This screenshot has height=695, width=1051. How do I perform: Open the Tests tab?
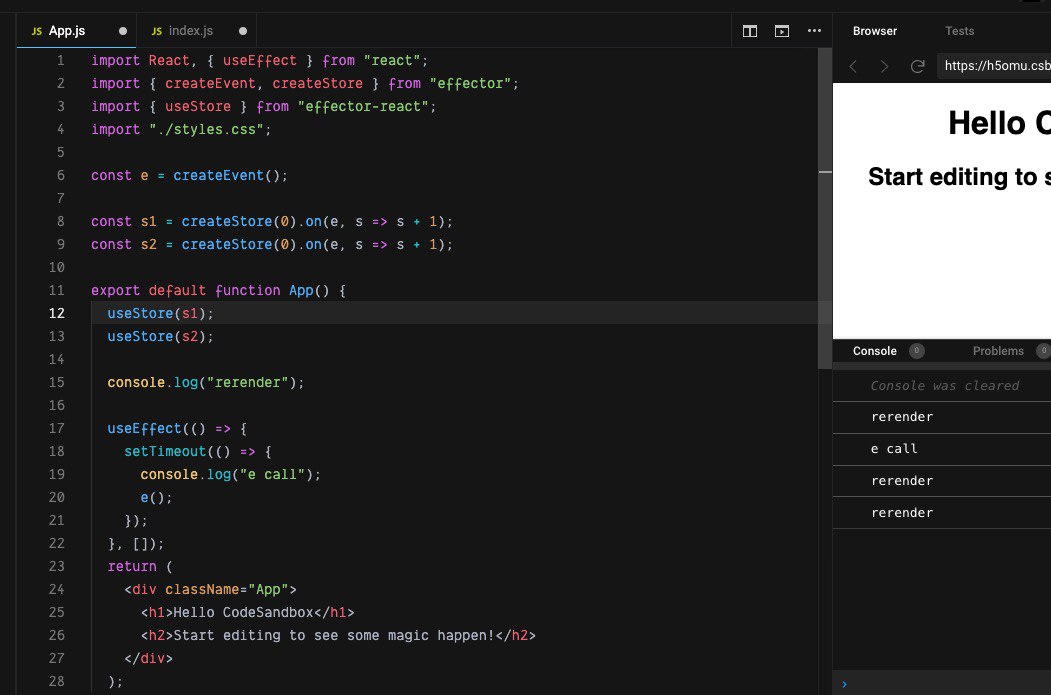(x=959, y=31)
